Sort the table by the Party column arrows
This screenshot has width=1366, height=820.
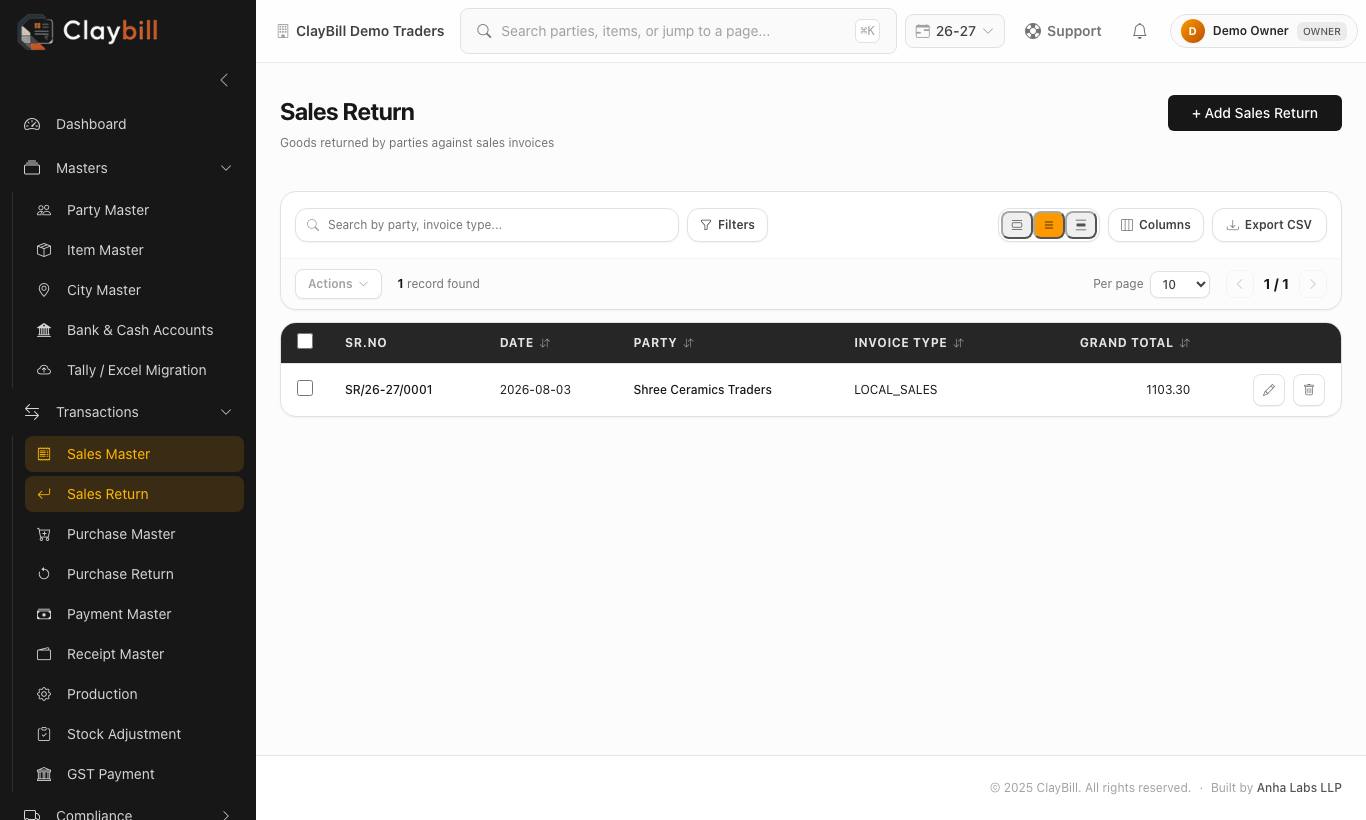point(688,343)
